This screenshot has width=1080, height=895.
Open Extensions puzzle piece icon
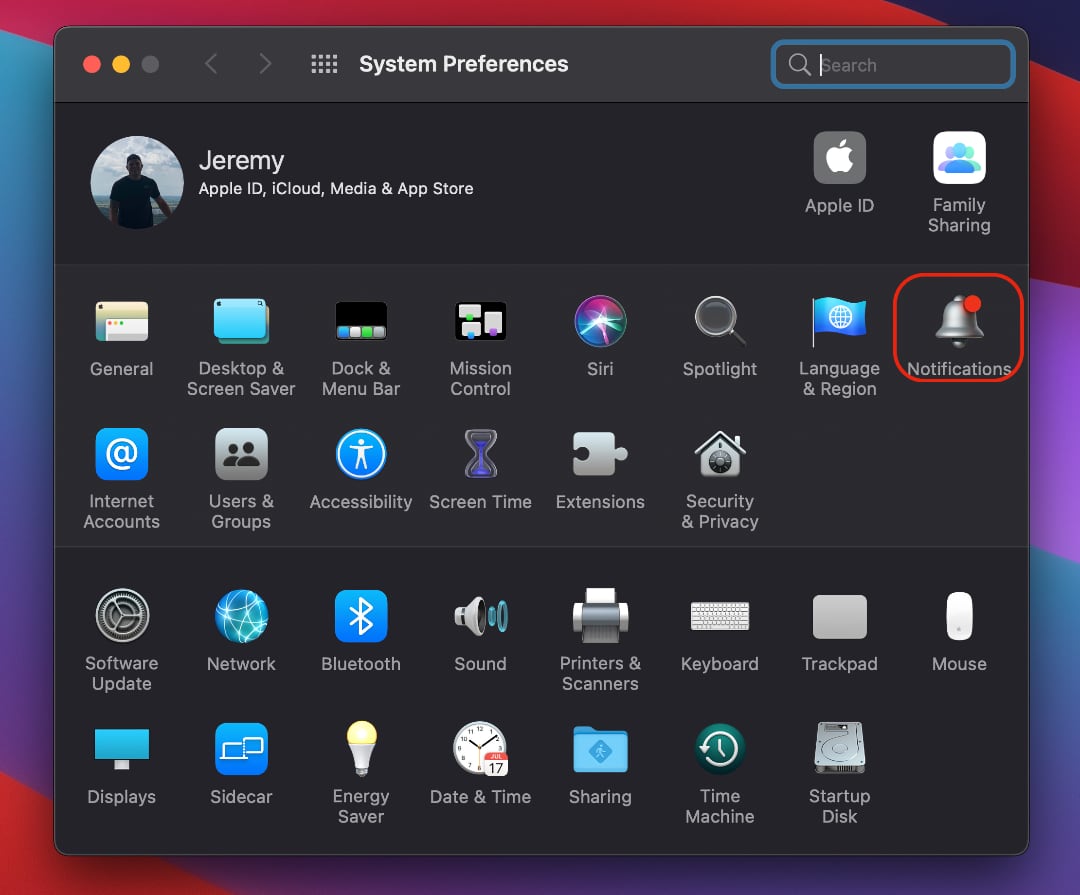pyautogui.click(x=600, y=454)
